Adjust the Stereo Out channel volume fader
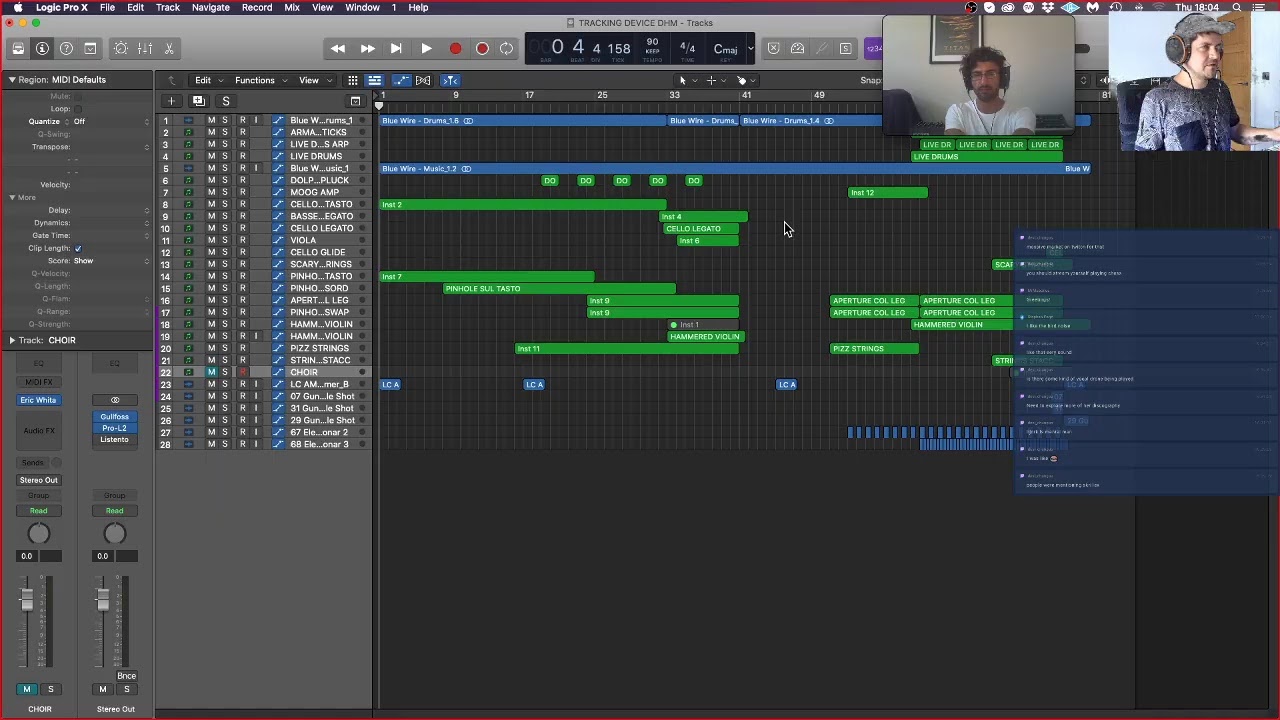Image resolution: width=1280 pixels, height=720 pixels. point(102,599)
